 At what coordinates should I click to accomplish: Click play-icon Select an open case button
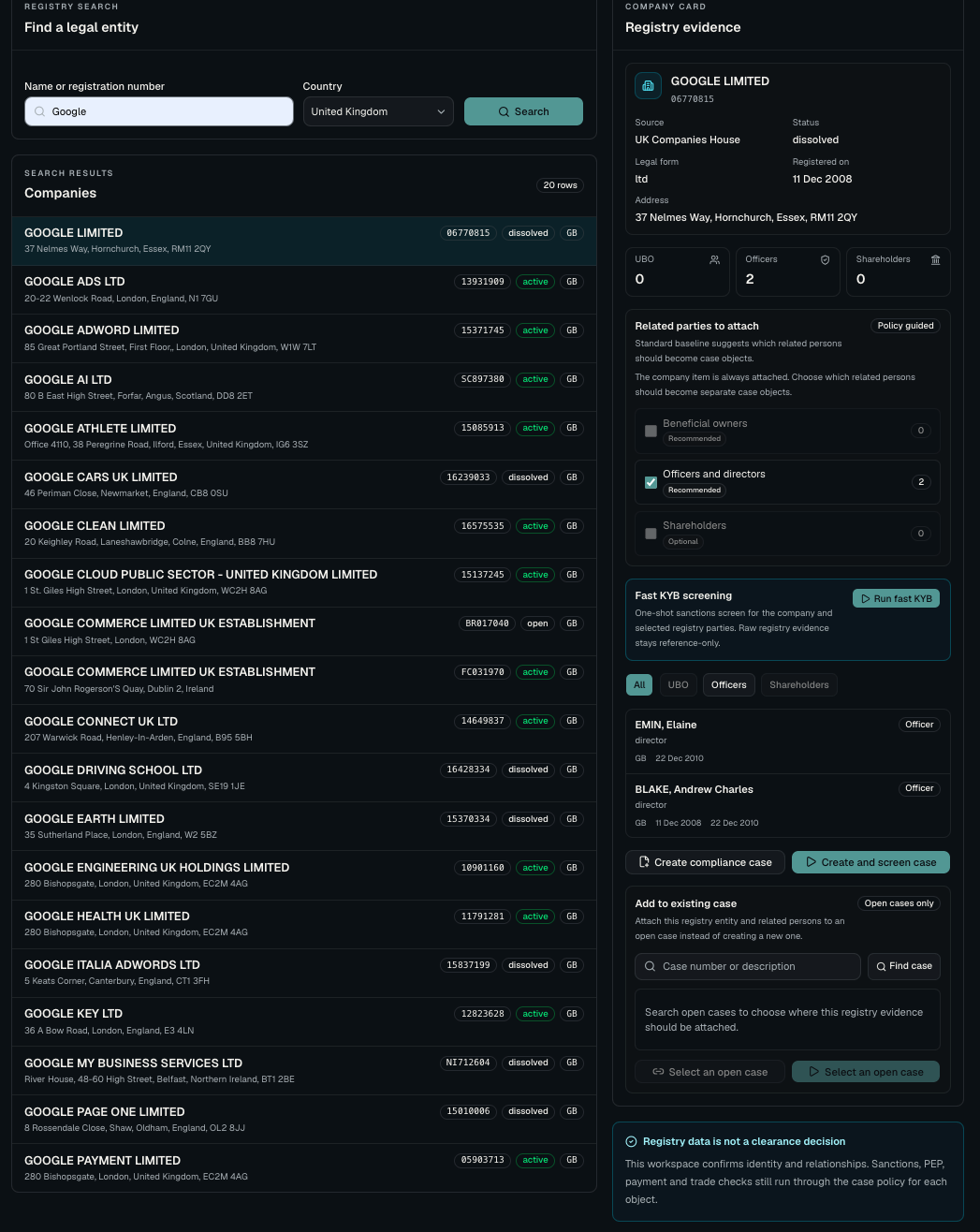pyautogui.click(x=866, y=1072)
